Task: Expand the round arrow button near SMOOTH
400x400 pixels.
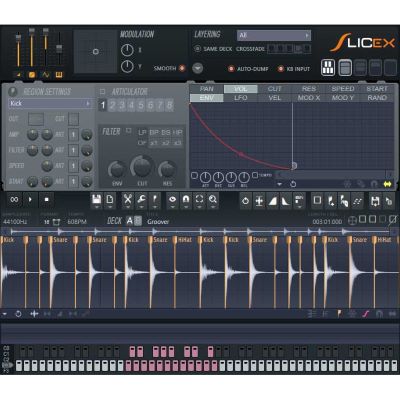Action: pos(198,68)
